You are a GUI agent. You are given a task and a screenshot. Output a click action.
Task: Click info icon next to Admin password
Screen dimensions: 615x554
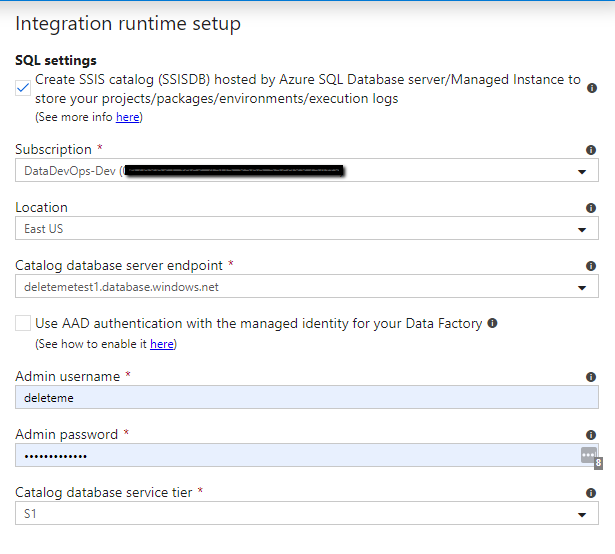point(591,435)
